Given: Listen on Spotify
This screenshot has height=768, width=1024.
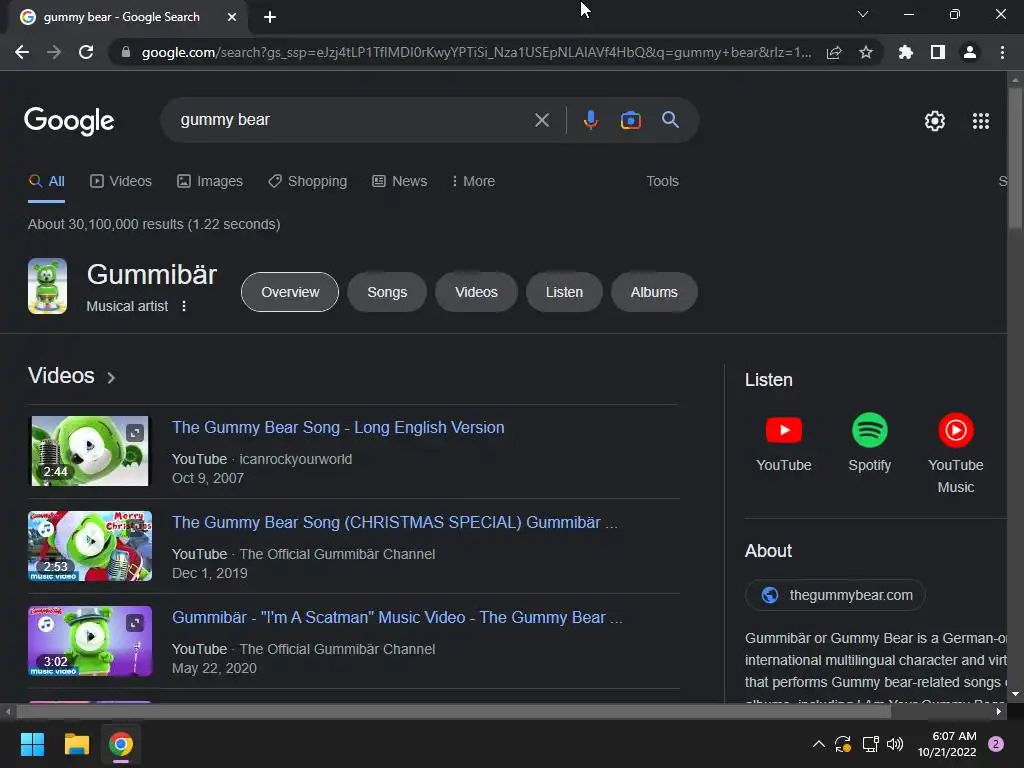Looking at the screenshot, I should (x=869, y=442).
